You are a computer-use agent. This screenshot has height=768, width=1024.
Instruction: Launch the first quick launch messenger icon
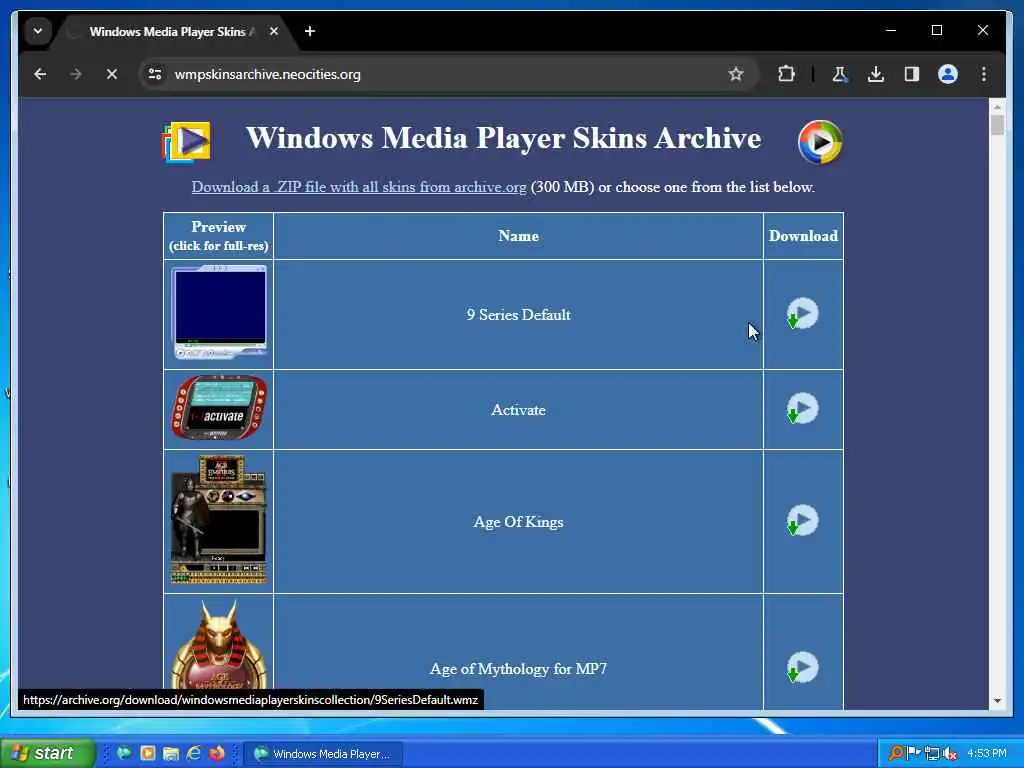coord(123,753)
